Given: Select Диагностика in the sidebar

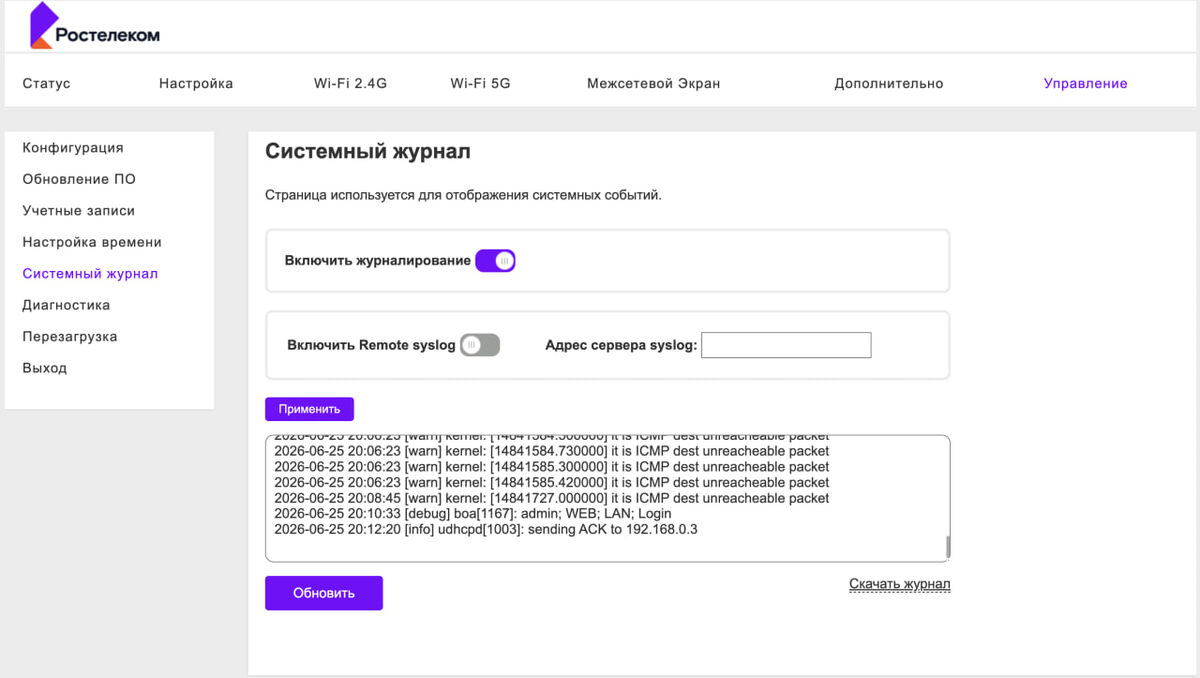Looking at the screenshot, I should click(66, 305).
